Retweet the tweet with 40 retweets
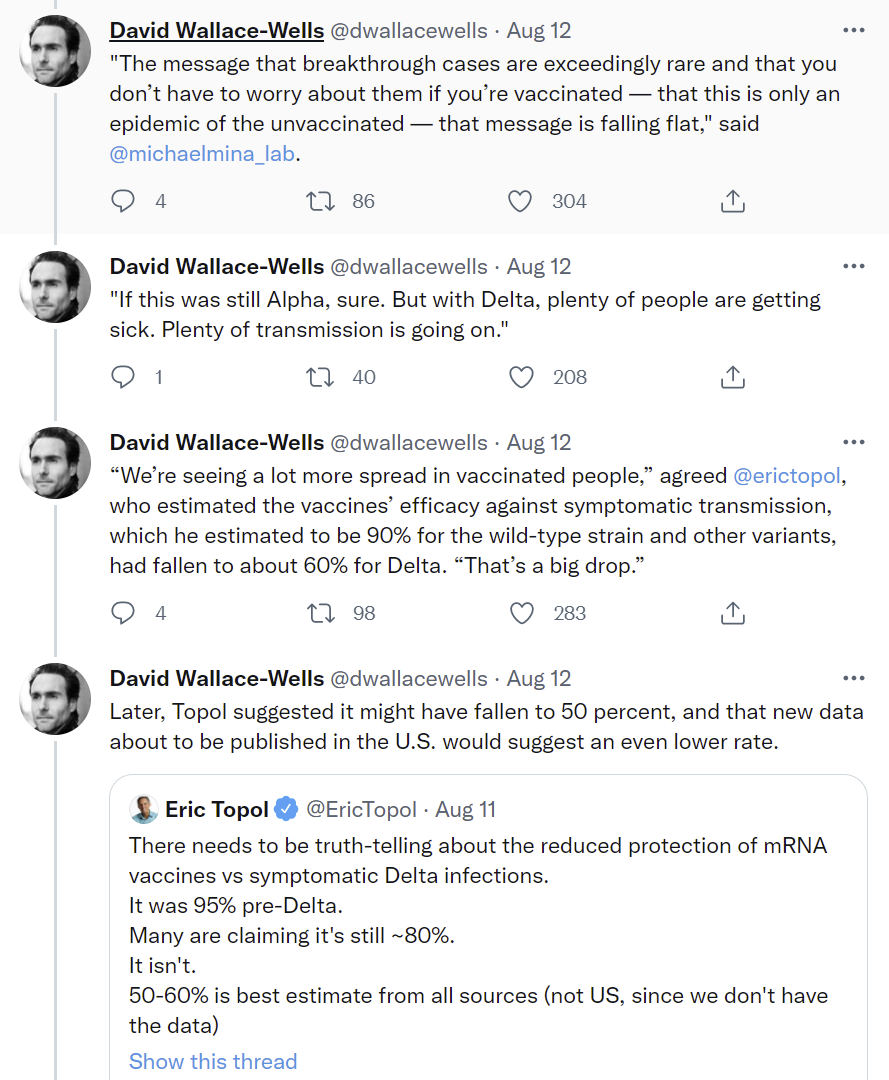The width and height of the screenshot is (889, 1080). [x=320, y=377]
